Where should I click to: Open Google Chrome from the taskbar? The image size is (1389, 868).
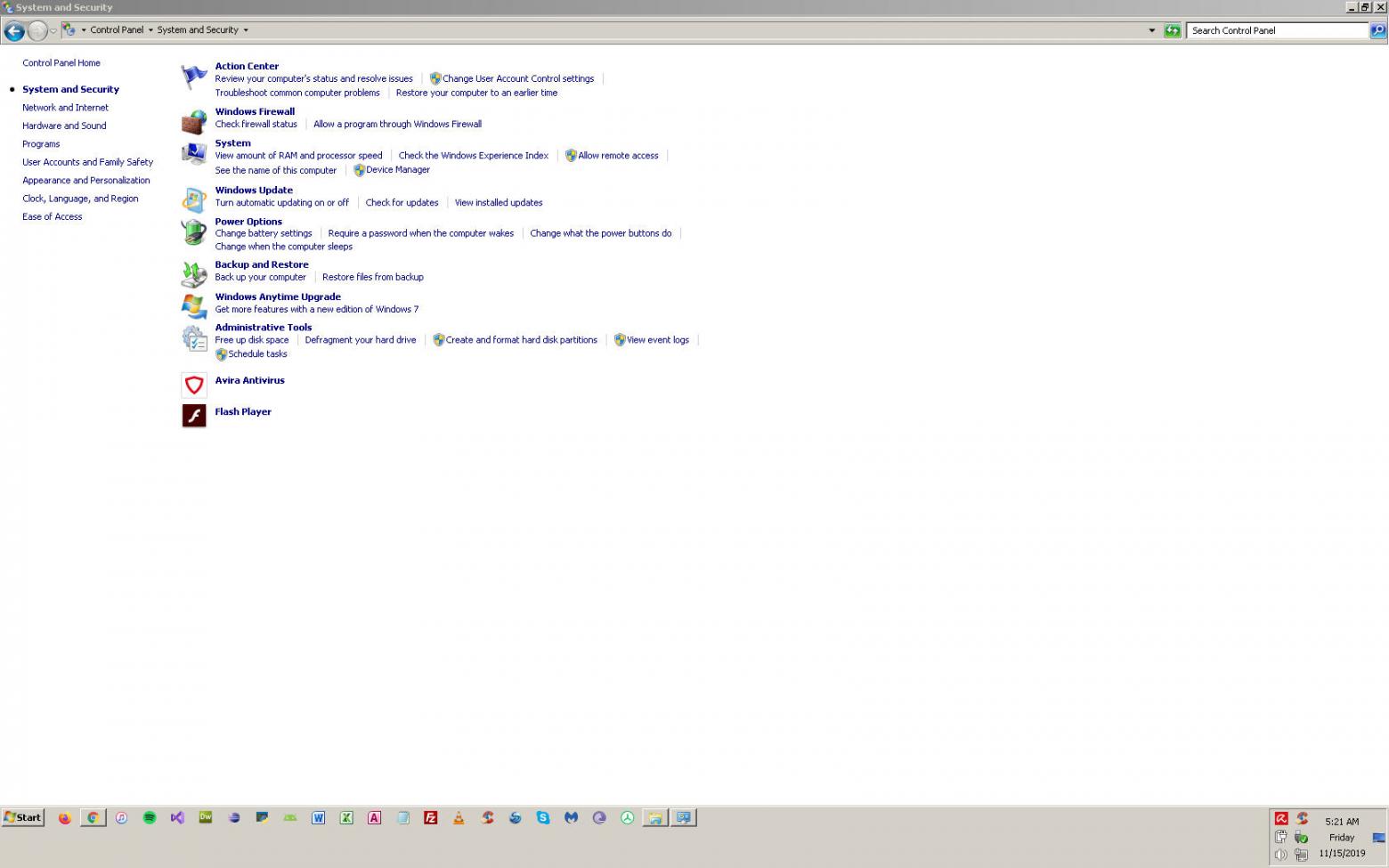[x=93, y=817]
